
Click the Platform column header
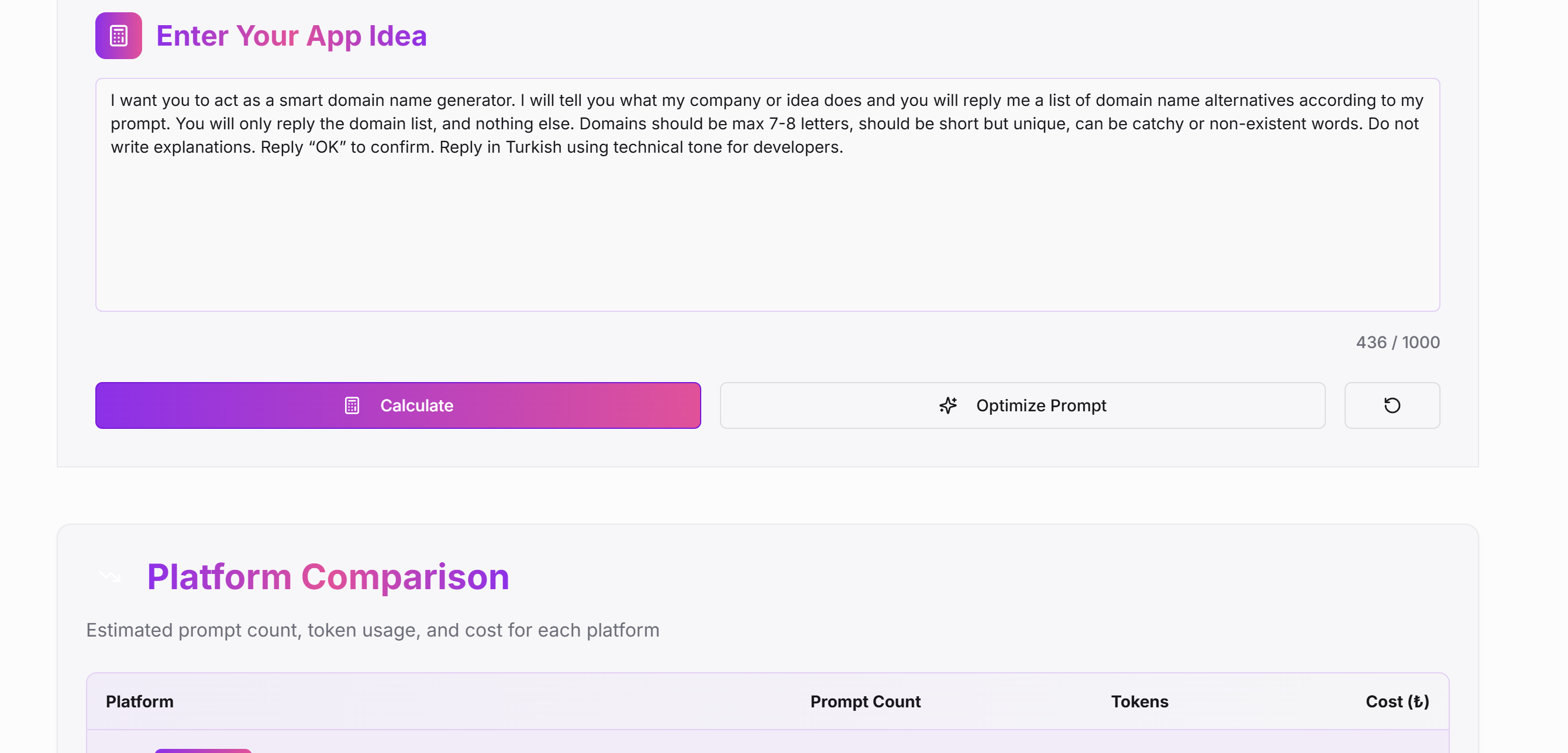139,702
